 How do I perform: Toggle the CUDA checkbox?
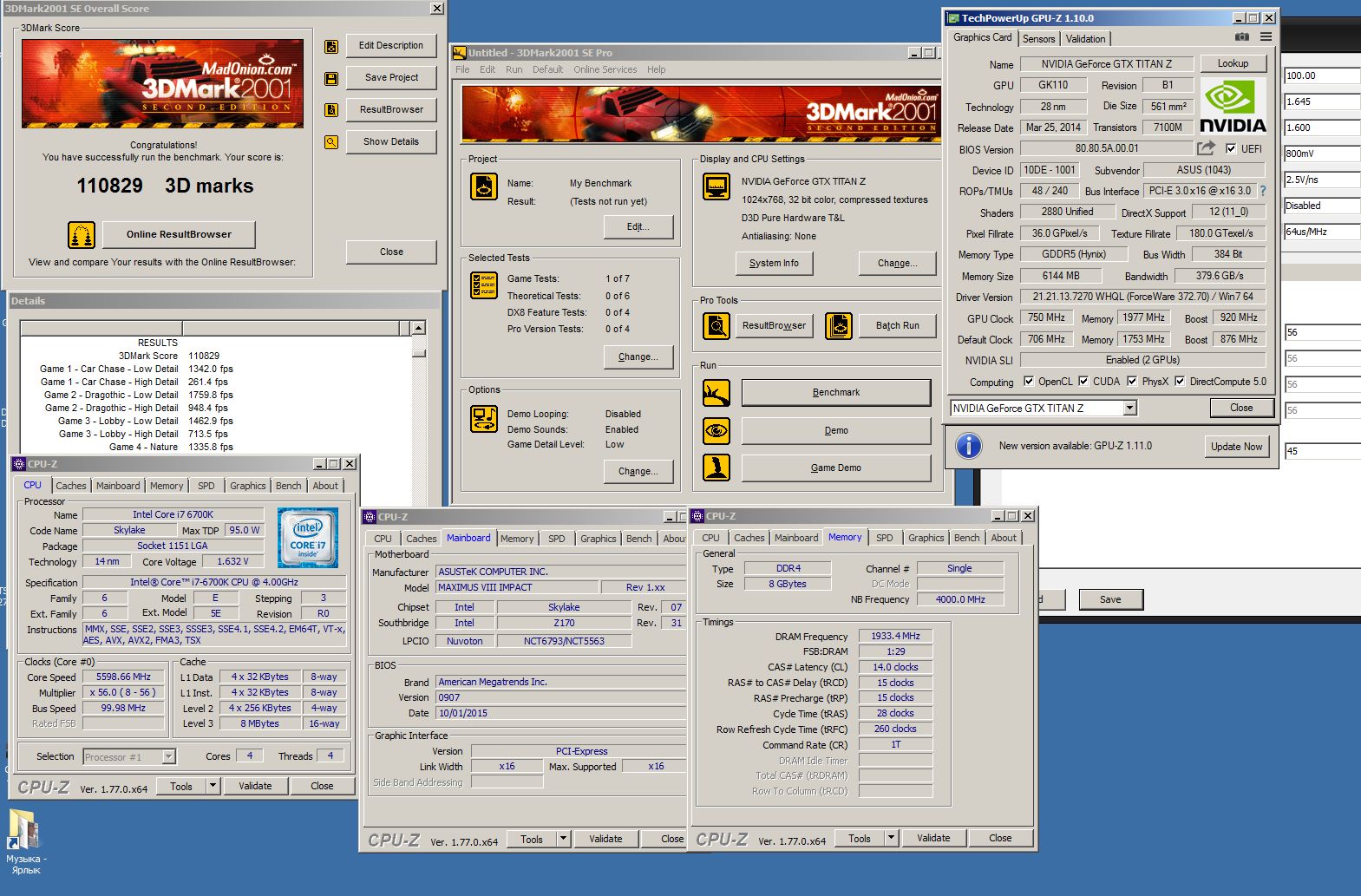(x=1083, y=381)
